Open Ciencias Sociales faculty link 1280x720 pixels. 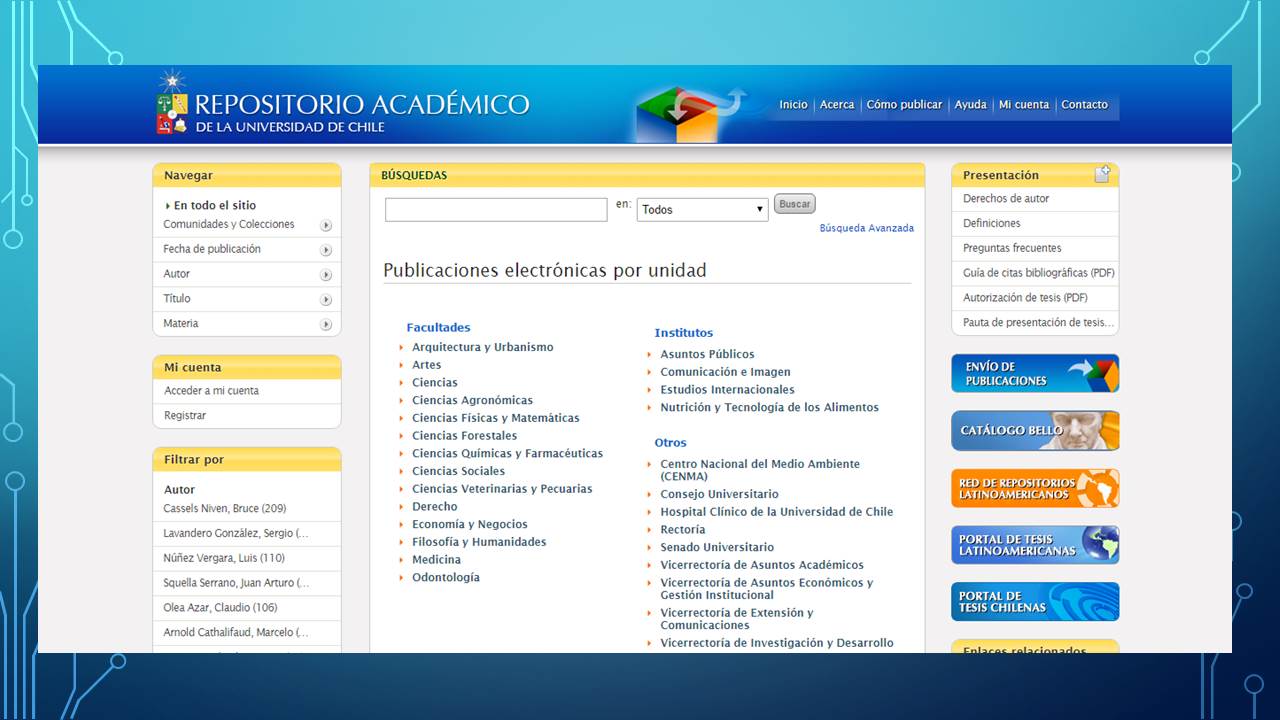pyautogui.click(x=458, y=471)
